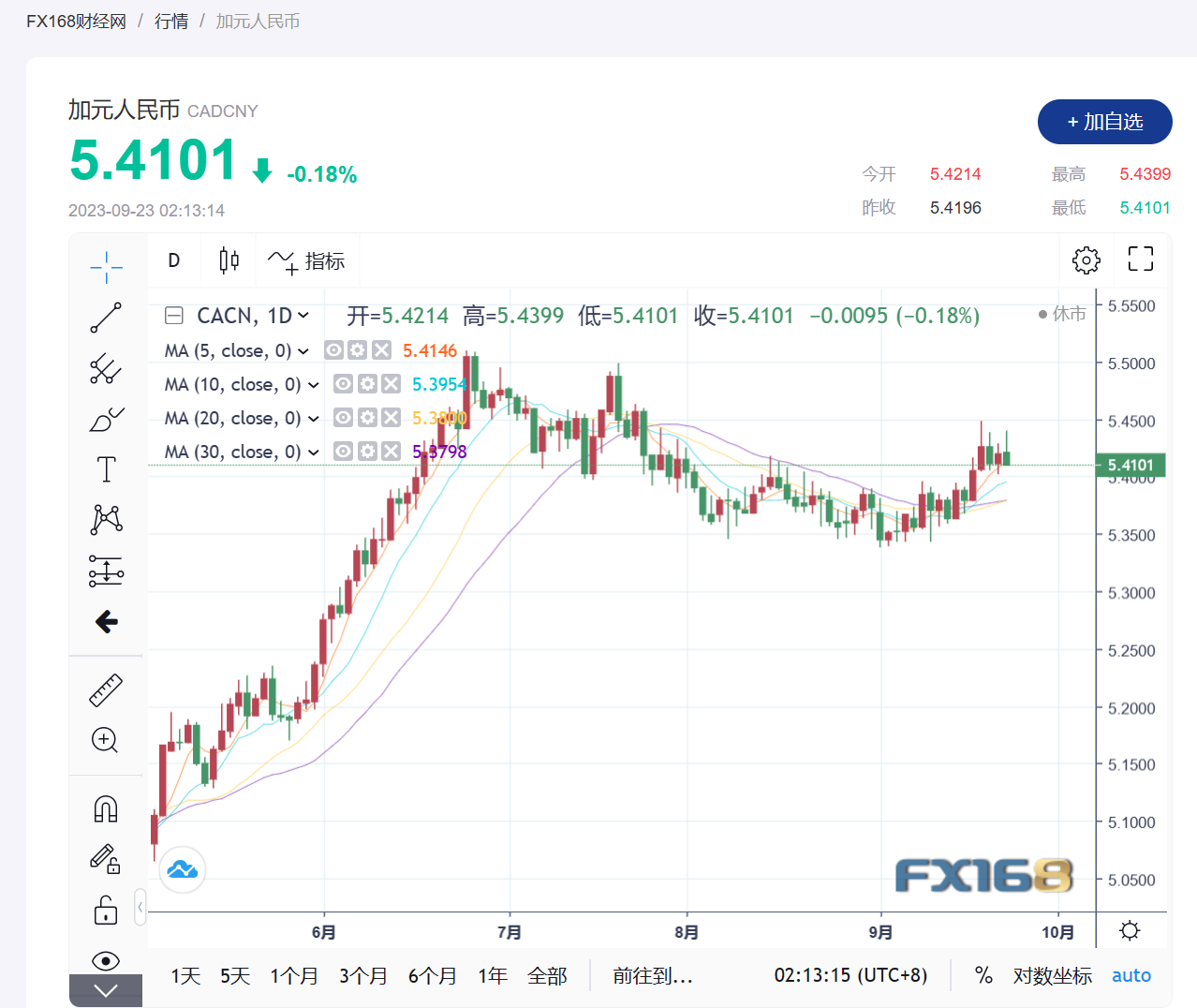
Task: Open the CACN 1D symbol dropdown
Action: point(303,317)
